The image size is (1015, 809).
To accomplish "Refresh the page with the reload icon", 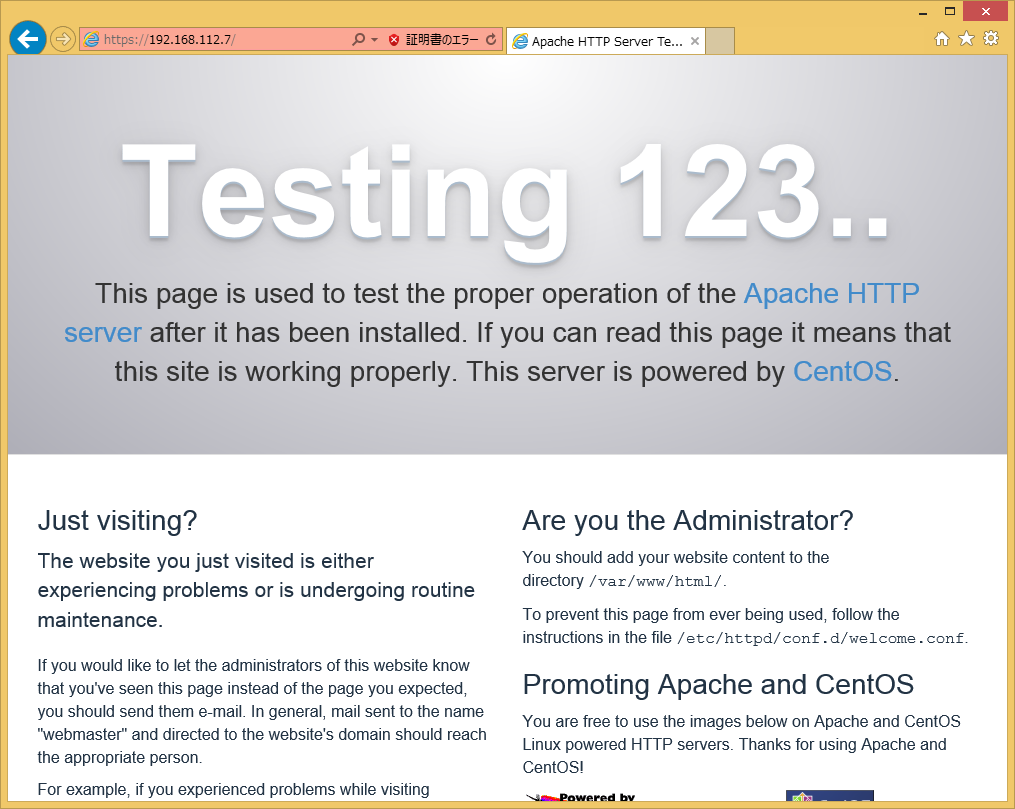I will (491, 39).
